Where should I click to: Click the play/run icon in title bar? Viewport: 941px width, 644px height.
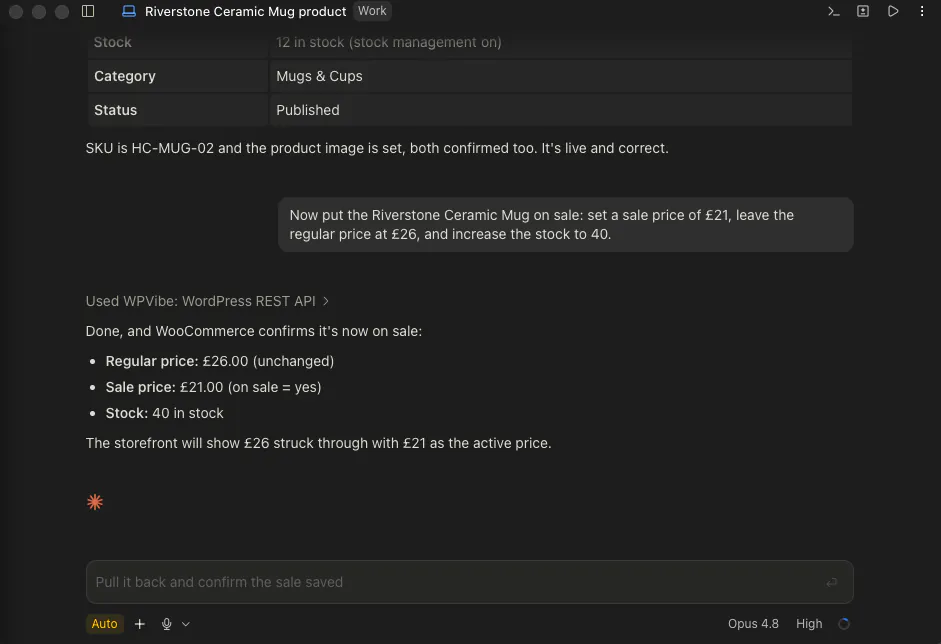(x=893, y=11)
